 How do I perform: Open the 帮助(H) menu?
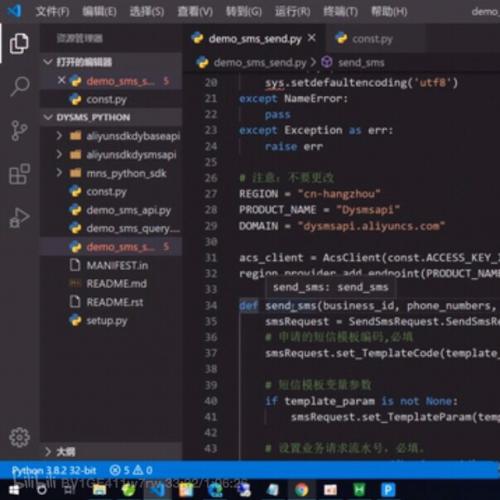tap(389, 12)
